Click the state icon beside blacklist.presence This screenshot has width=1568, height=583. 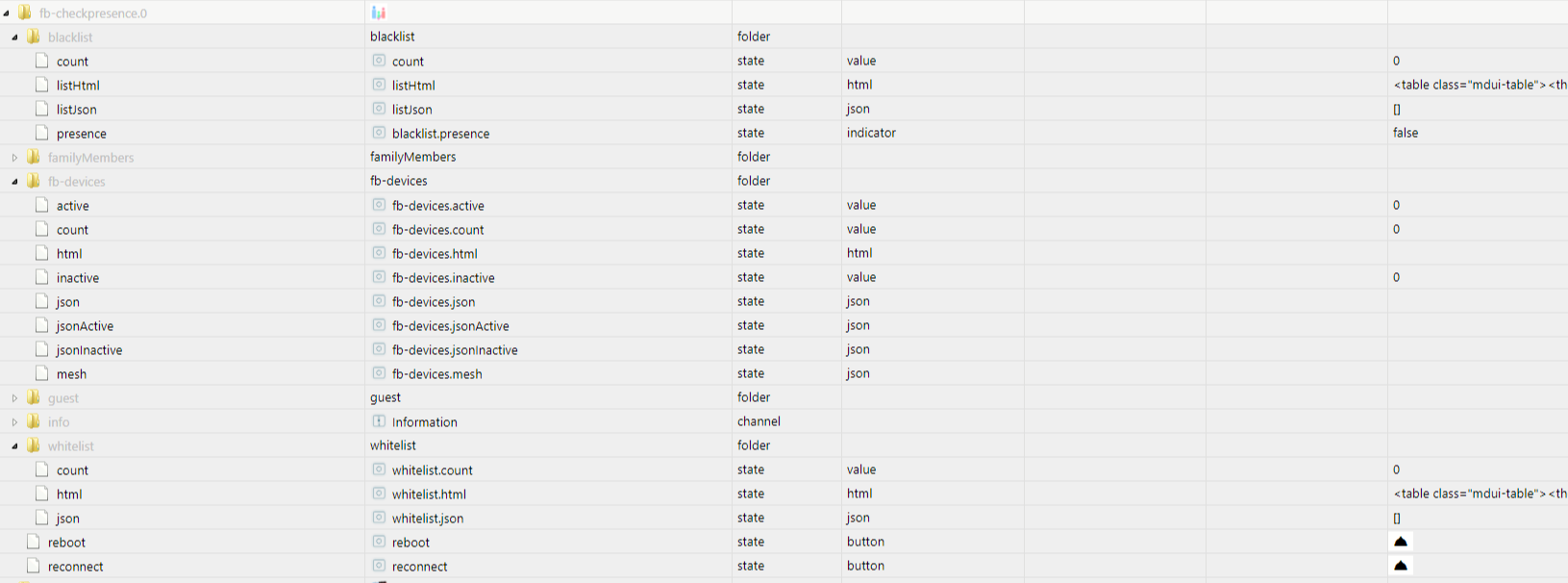click(379, 133)
